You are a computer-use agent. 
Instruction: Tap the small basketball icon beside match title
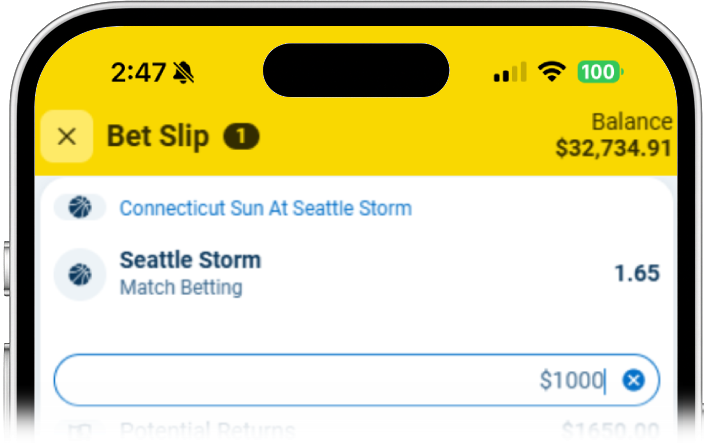click(80, 208)
